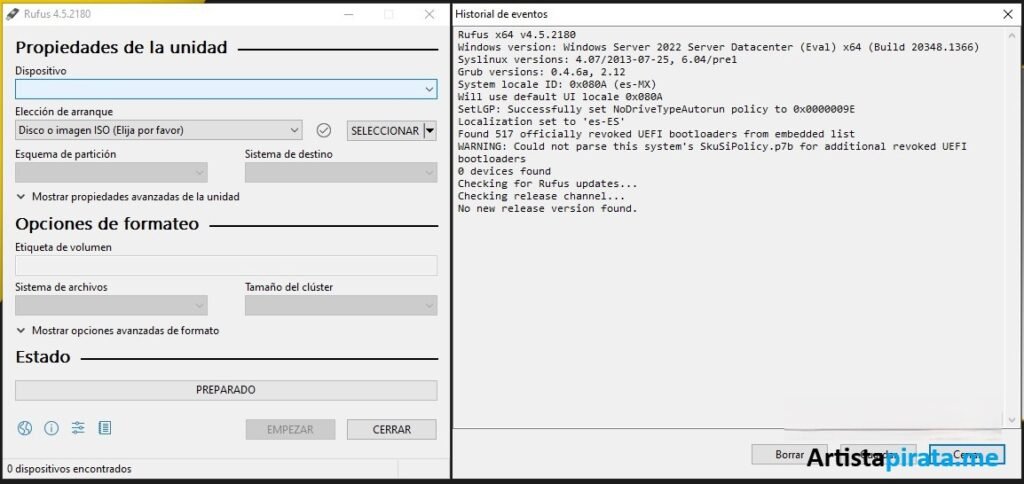The height and width of the screenshot is (484, 1024).
Task: Click the 'SetLGP: Successfully set' log line
Action: pyautogui.click(x=656, y=109)
